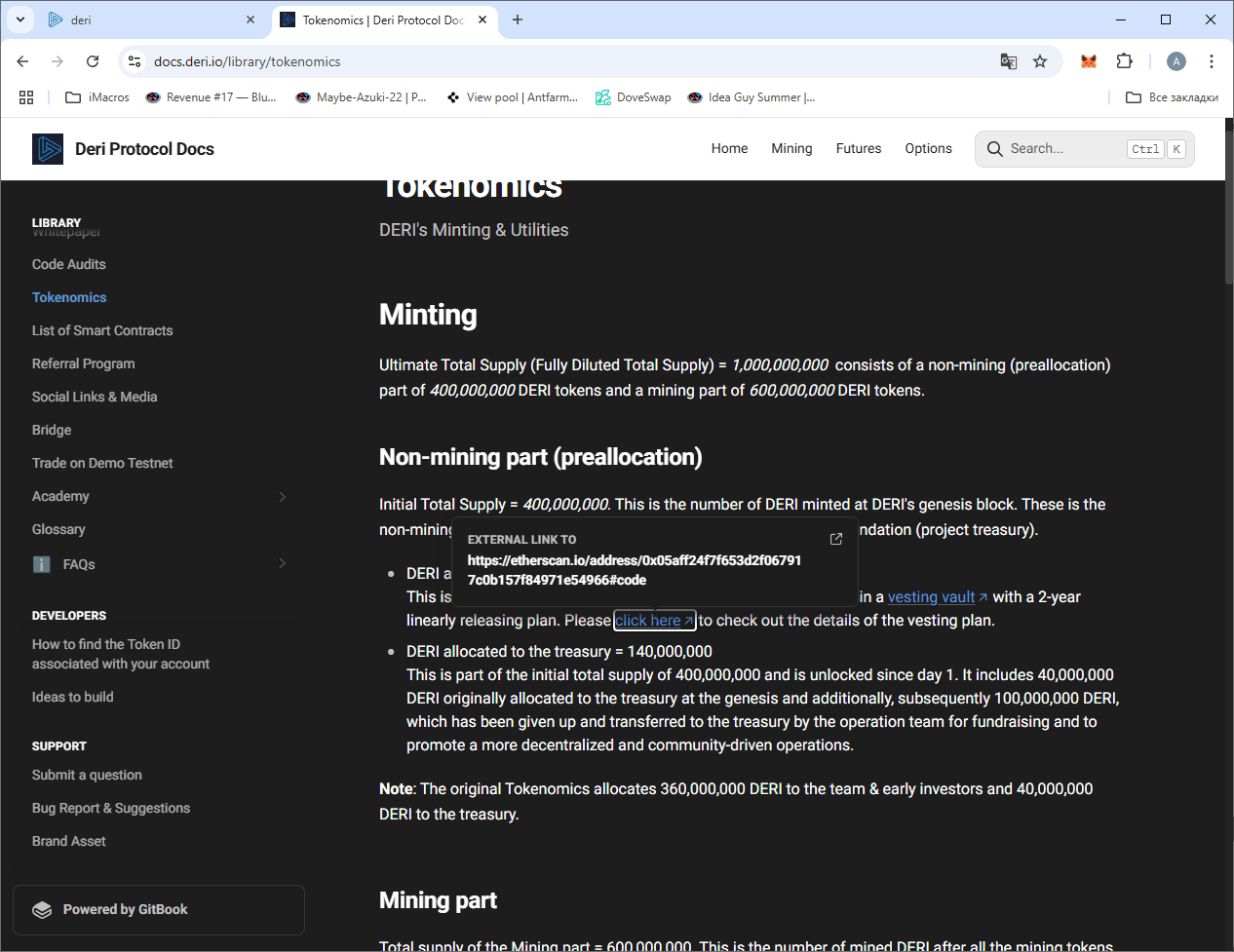Open Social Links & Media page
1234x952 pixels.
95,397
